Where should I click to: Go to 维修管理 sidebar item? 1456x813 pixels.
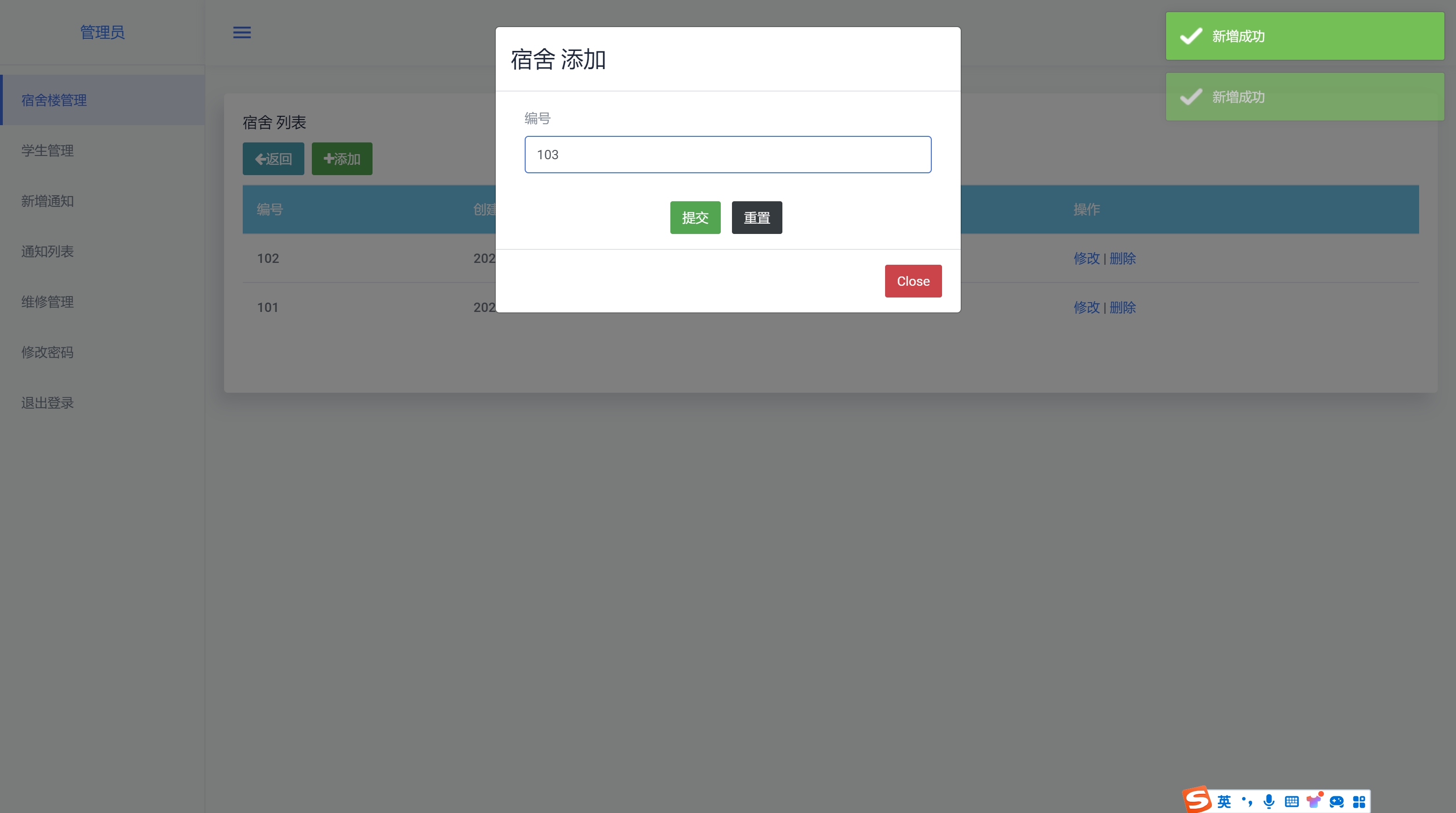[48, 302]
